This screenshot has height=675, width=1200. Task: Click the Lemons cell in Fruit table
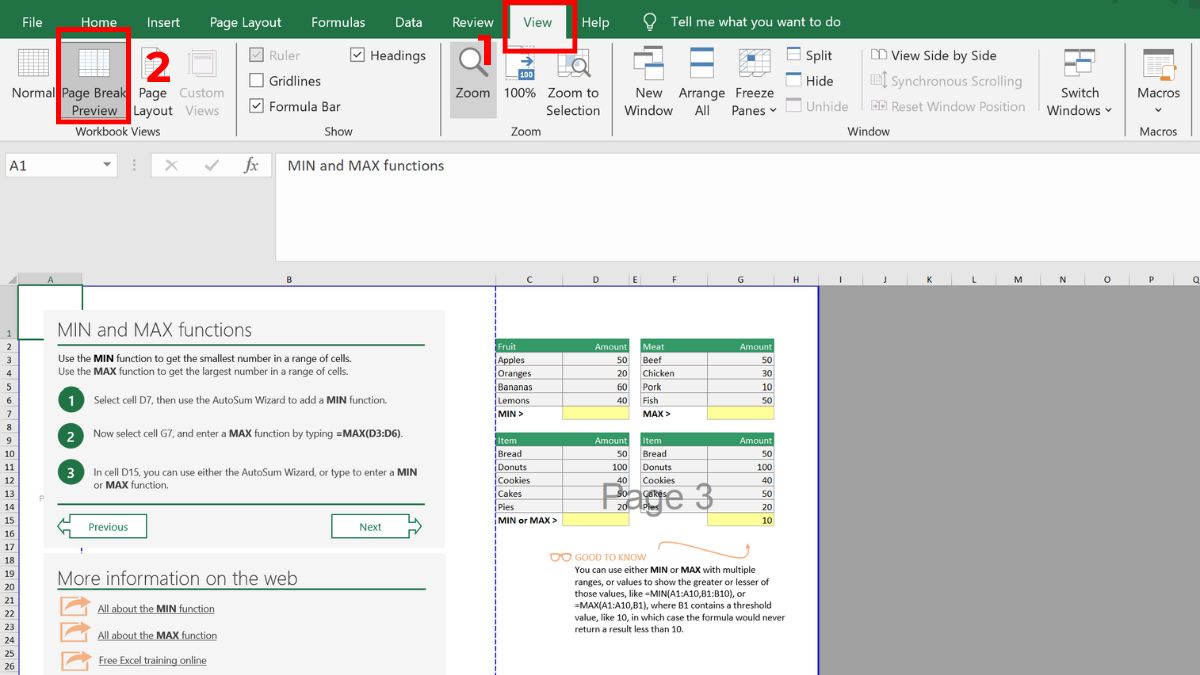point(529,400)
